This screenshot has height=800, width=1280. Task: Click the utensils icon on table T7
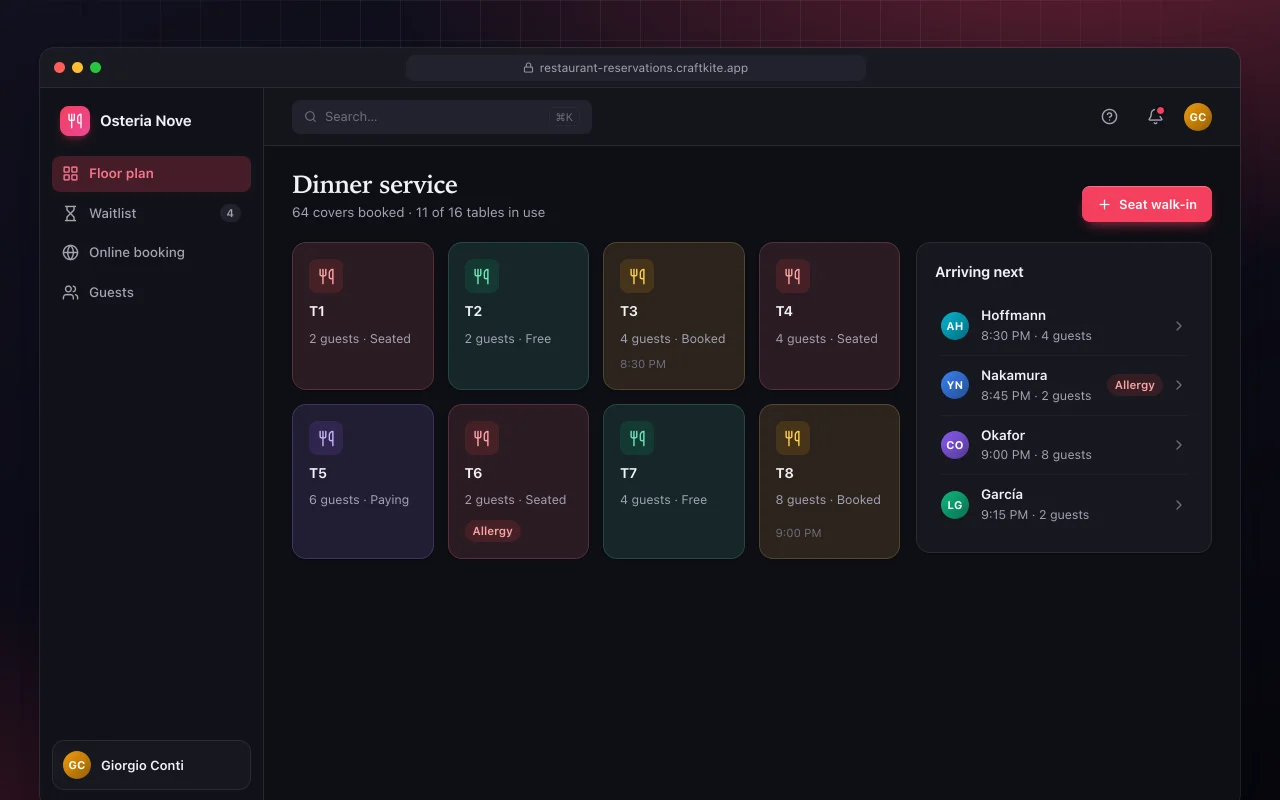point(637,438)
